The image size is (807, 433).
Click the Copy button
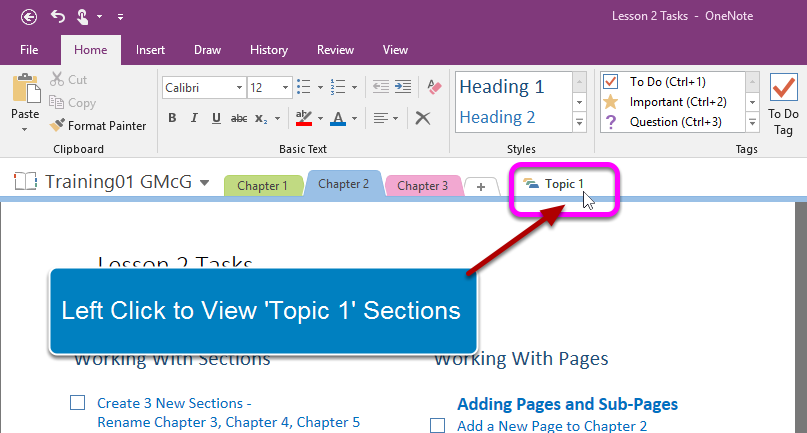pyautogui.click(x=73, y=102)
